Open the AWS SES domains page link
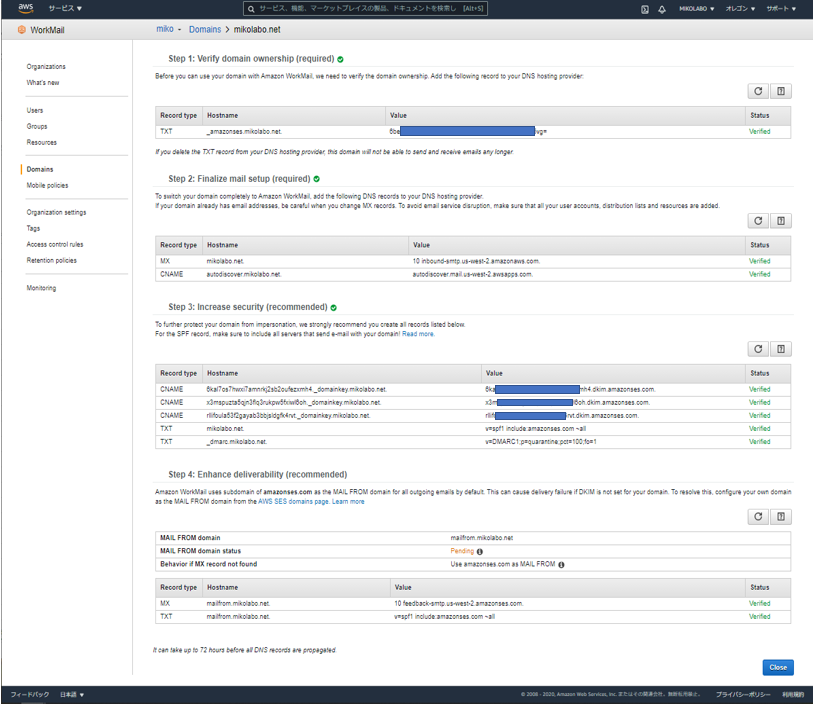Viewport: 814px width, 704px height. pyautogui.click(x=293, y=502)
